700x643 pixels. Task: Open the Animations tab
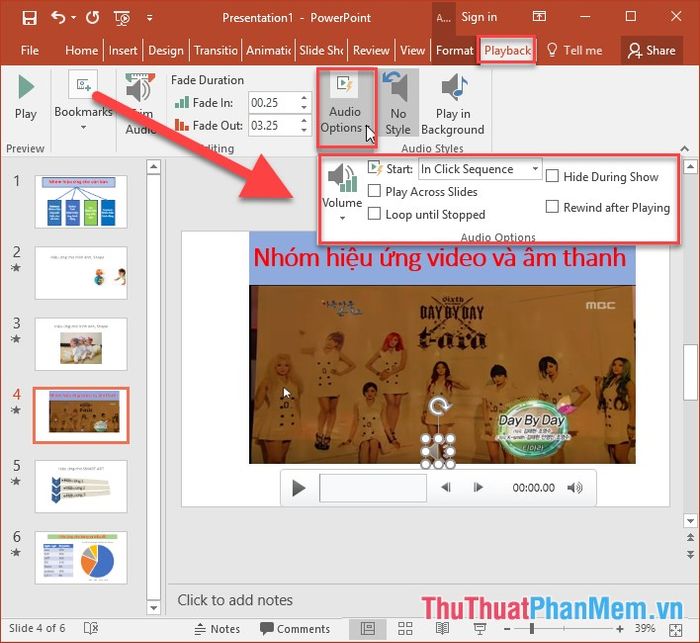click(x=268, y=50)
